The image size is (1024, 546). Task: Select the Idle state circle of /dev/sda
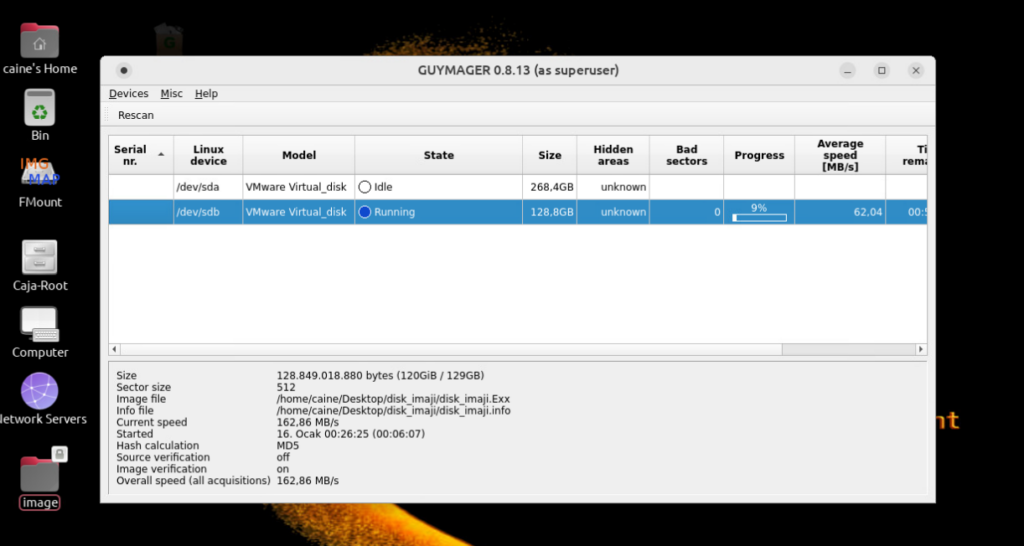tap(364, 187)
